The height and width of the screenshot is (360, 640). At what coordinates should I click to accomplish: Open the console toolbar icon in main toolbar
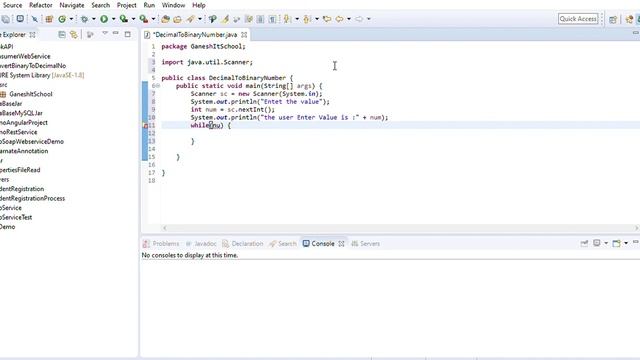pyautogui.click(x=20, y=19)
